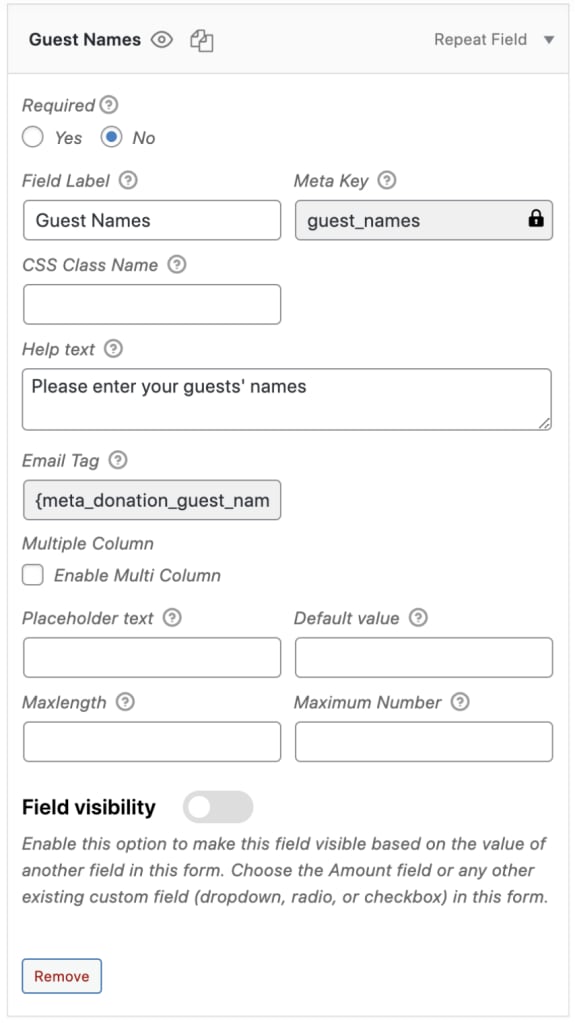The height and width of the screenshot is (1023, 575).
Task: Click the Remove button
Action: [x=62, y=976]
